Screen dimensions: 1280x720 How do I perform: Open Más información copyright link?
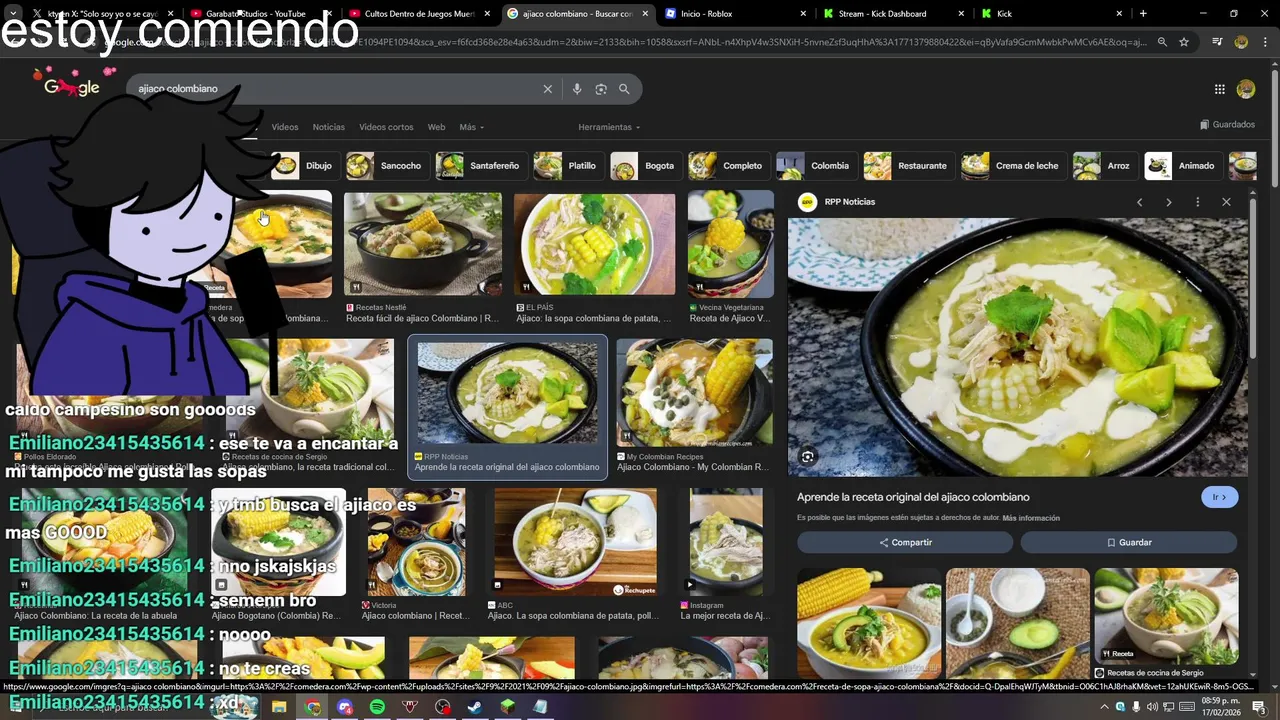pos(1031,518)
